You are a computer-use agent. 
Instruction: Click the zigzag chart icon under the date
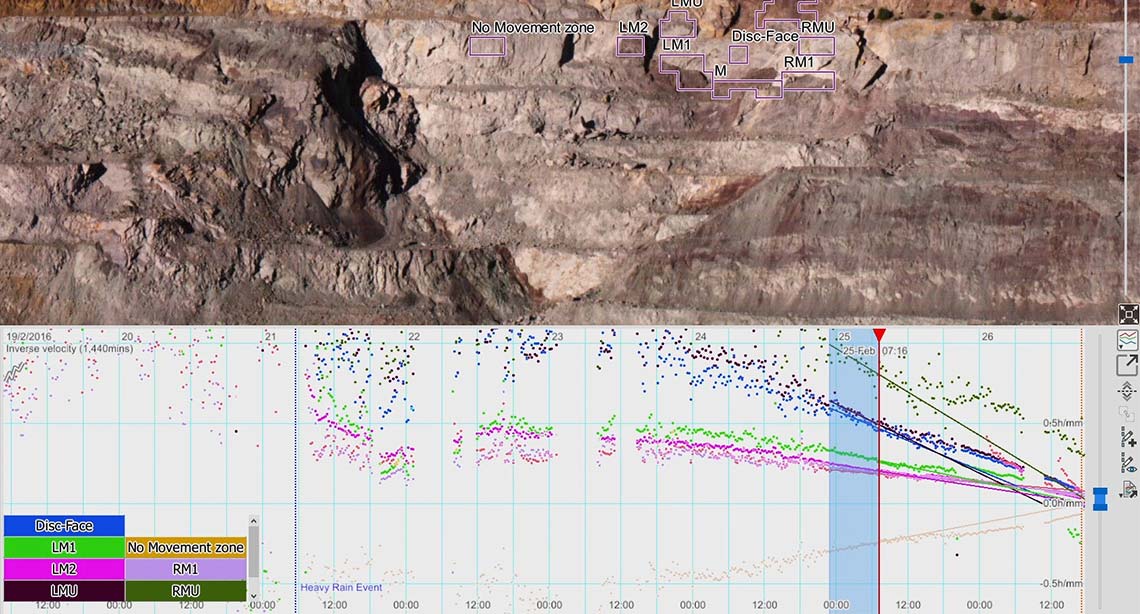15,372
